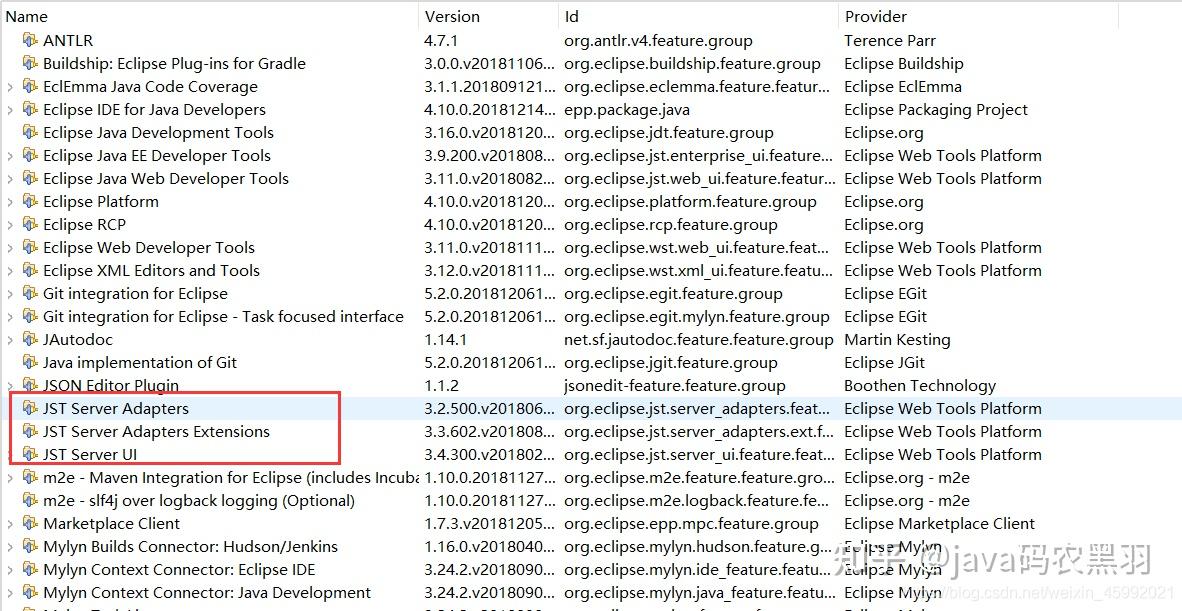The image size is (1182, 611).
Task: Click the Eclipse RCP feature icon
Action: pyautogui.click(x=30, y=224)
